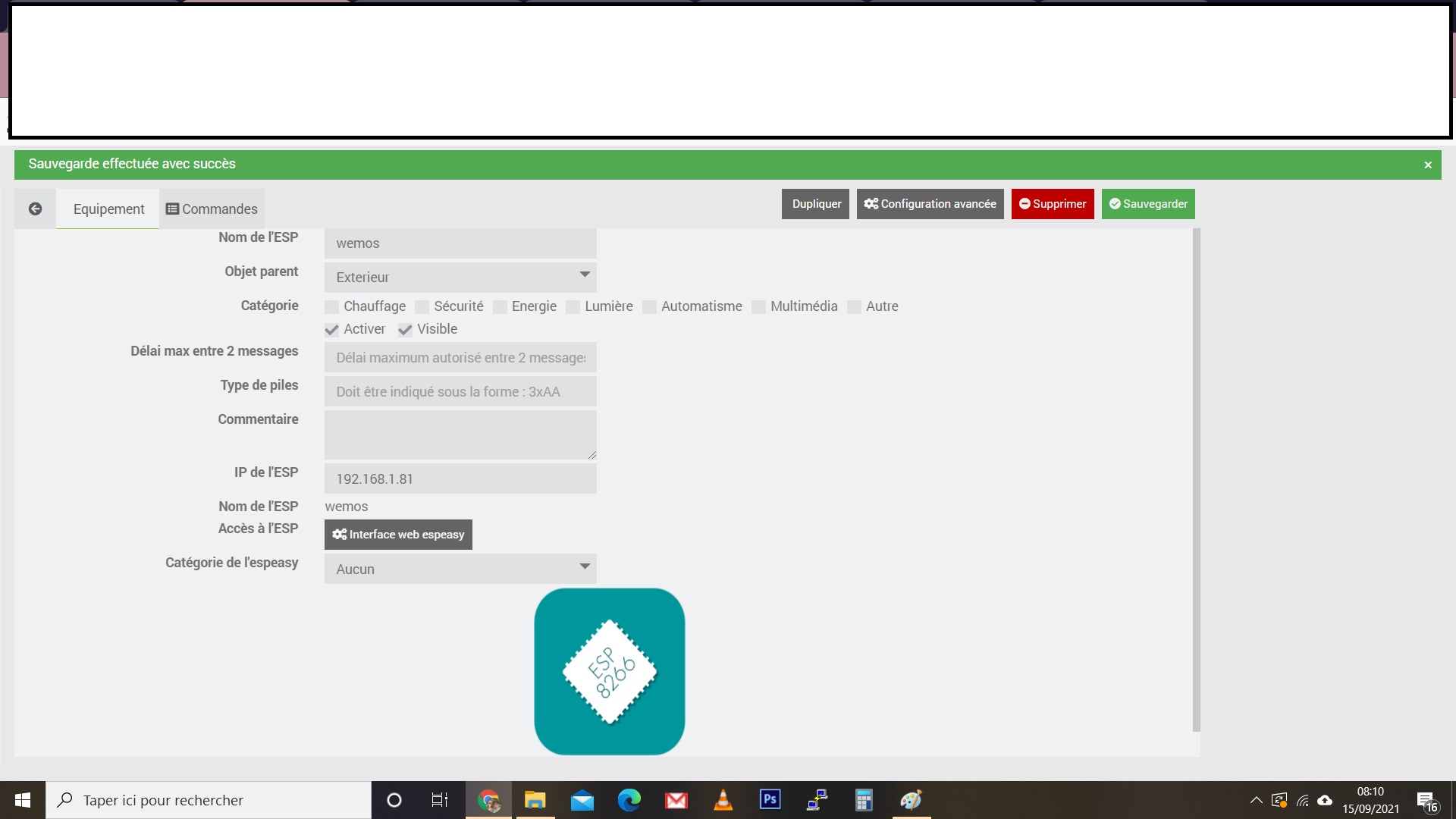This screenshot has width=1456, height=819.
Task: Tick the Chauffage category checkbox
Action: tap(331, 307)
